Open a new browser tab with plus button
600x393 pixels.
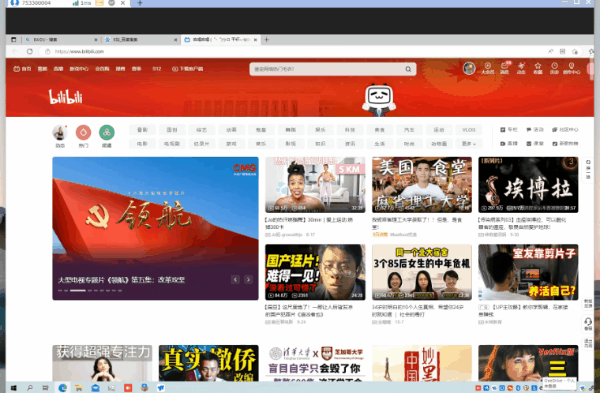267,39
